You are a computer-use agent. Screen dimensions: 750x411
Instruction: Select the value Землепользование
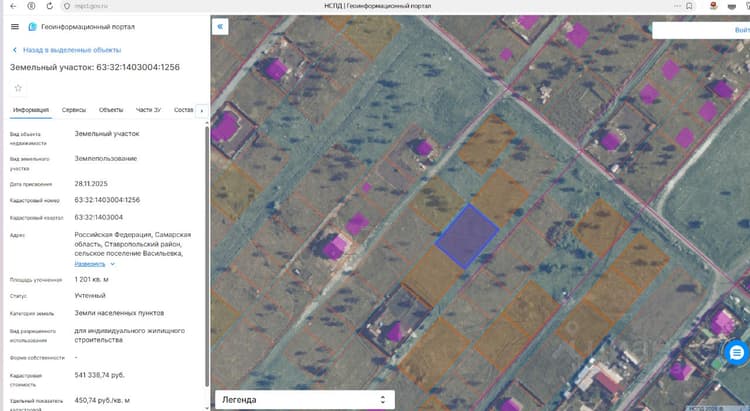tap(106, 158)
